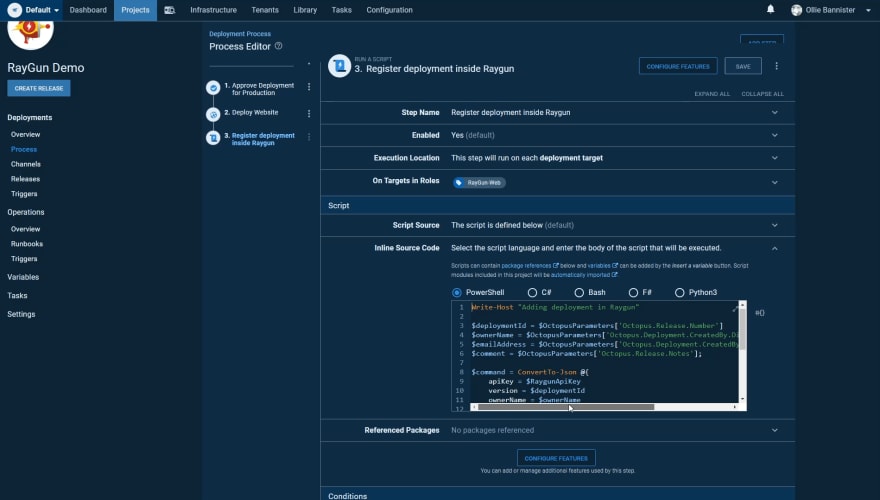This screenshot has width=880, height=500.
Task: Click bottom CONFIGURE FEATURES button
Action: point(556,458)
